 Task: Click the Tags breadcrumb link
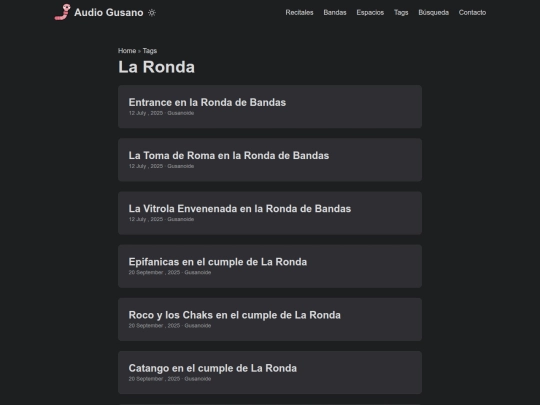[x=150, y=51]
